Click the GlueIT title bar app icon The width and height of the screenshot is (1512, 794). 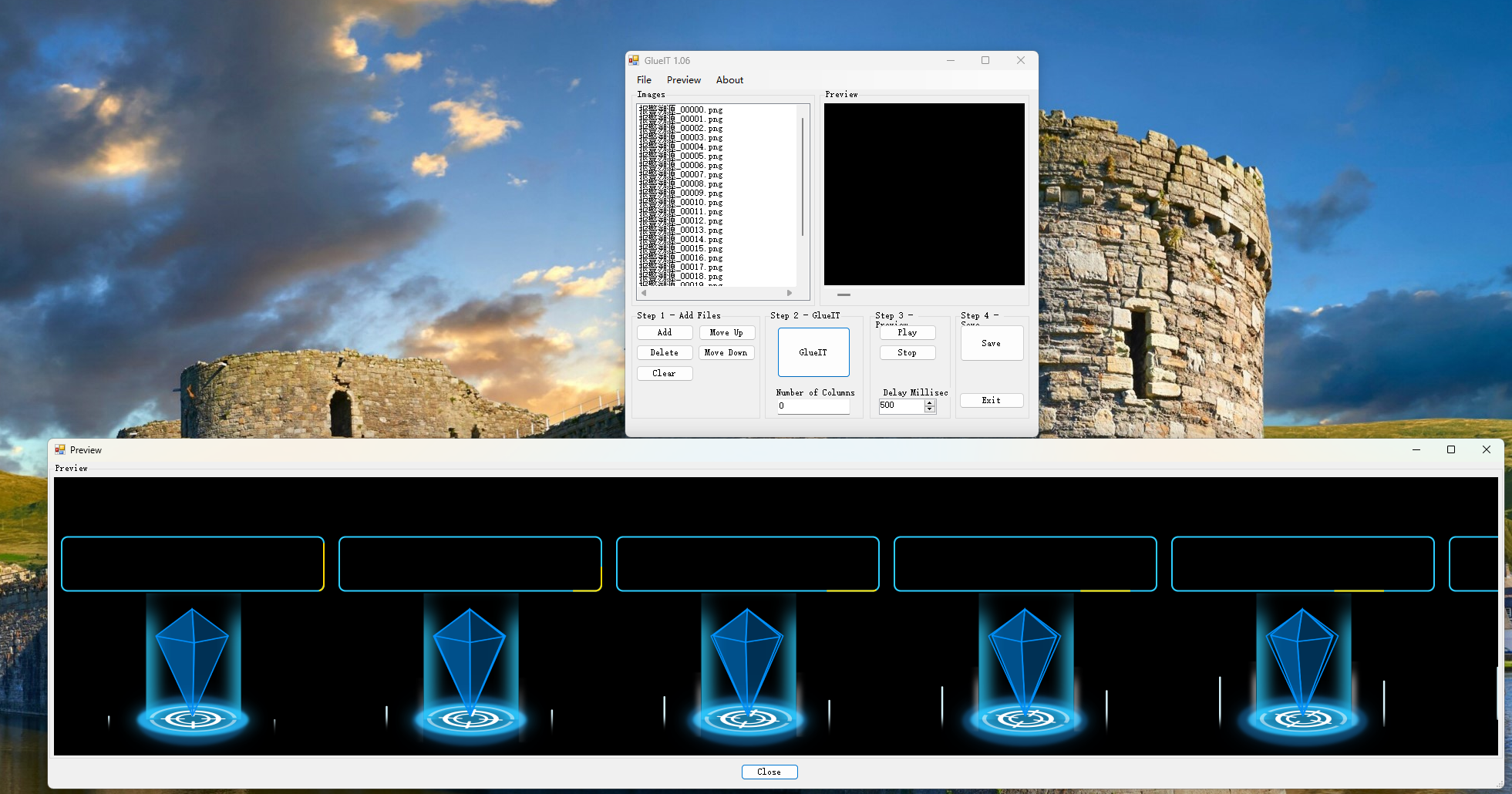pos(634,60)
